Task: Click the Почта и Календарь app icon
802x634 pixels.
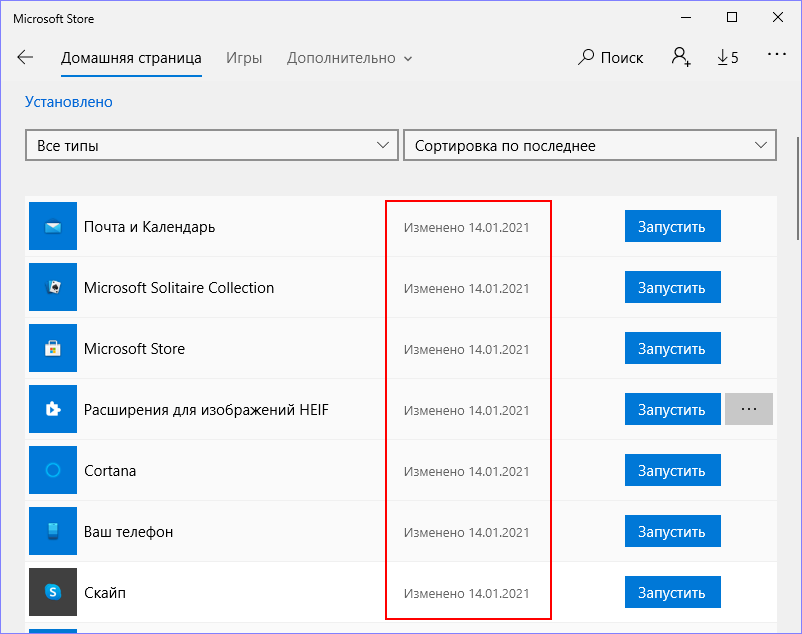Action: [x=53, y=226]
